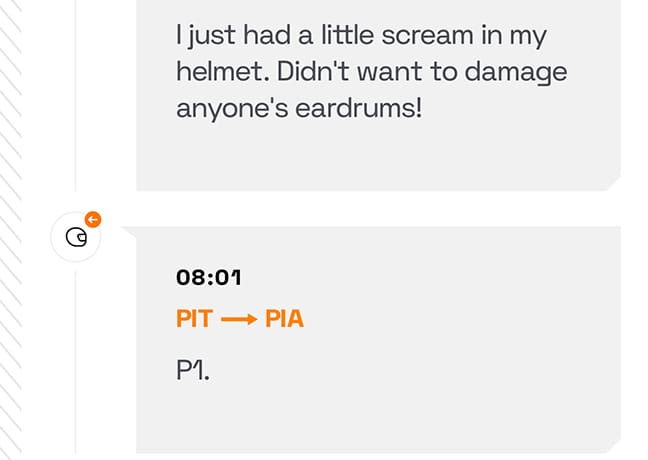
Task: Click the line "anyone's eardrums!"
Action: tap(299, 108)
